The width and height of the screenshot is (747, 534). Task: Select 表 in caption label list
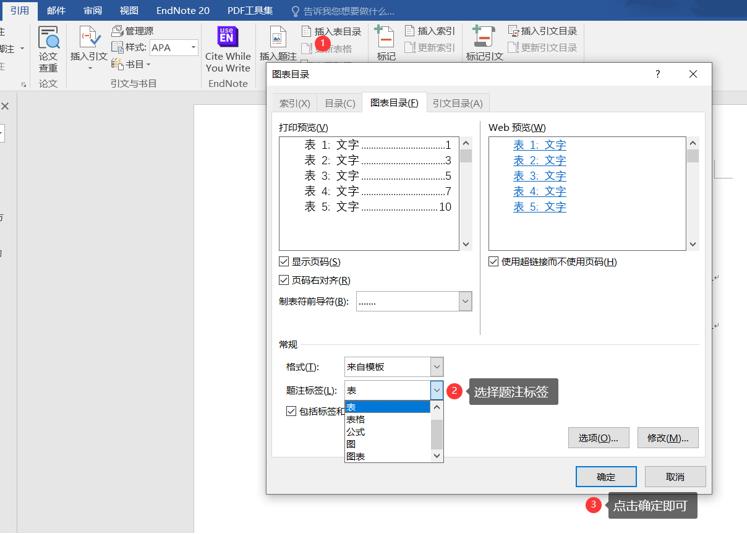point(387,407)
